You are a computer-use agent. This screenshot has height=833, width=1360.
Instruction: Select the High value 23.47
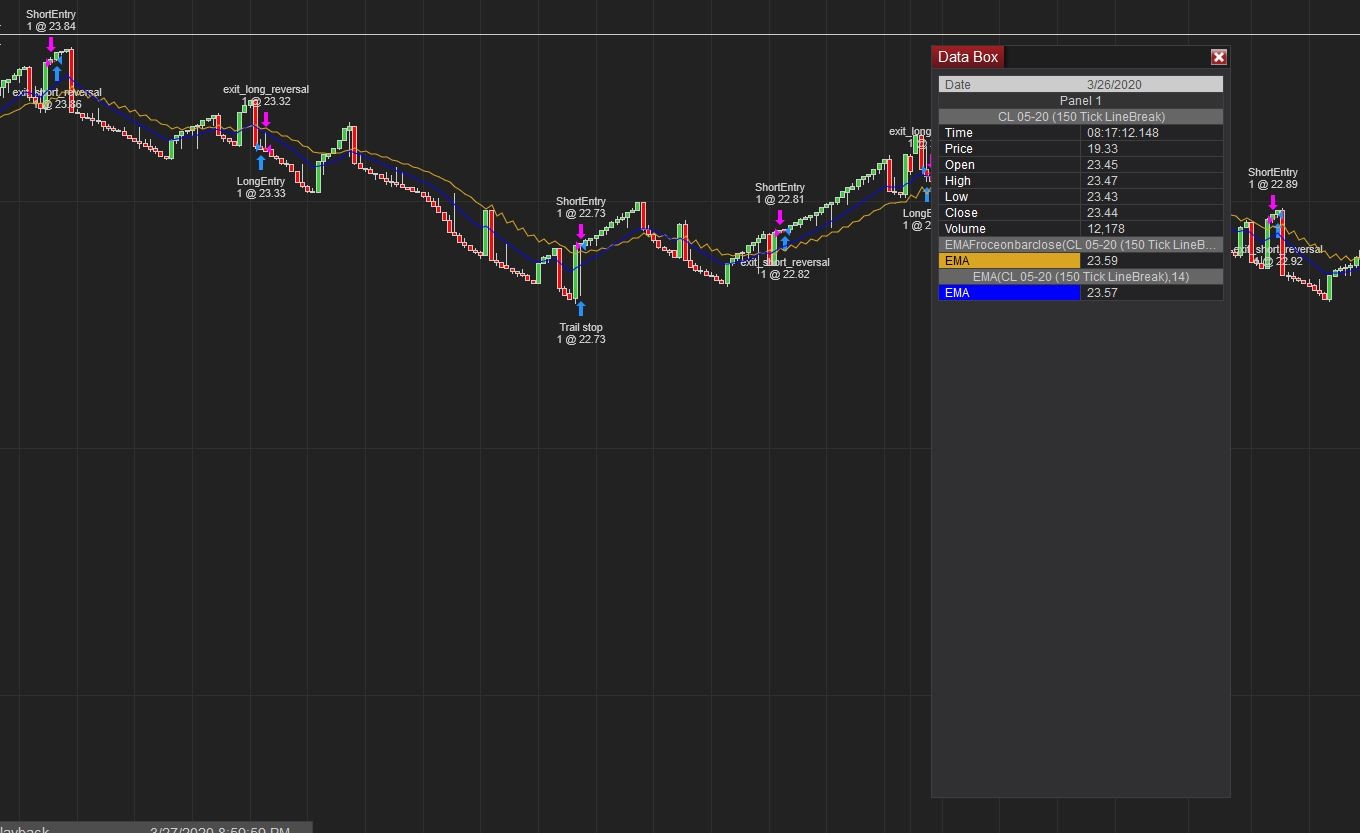(1102, 181)
